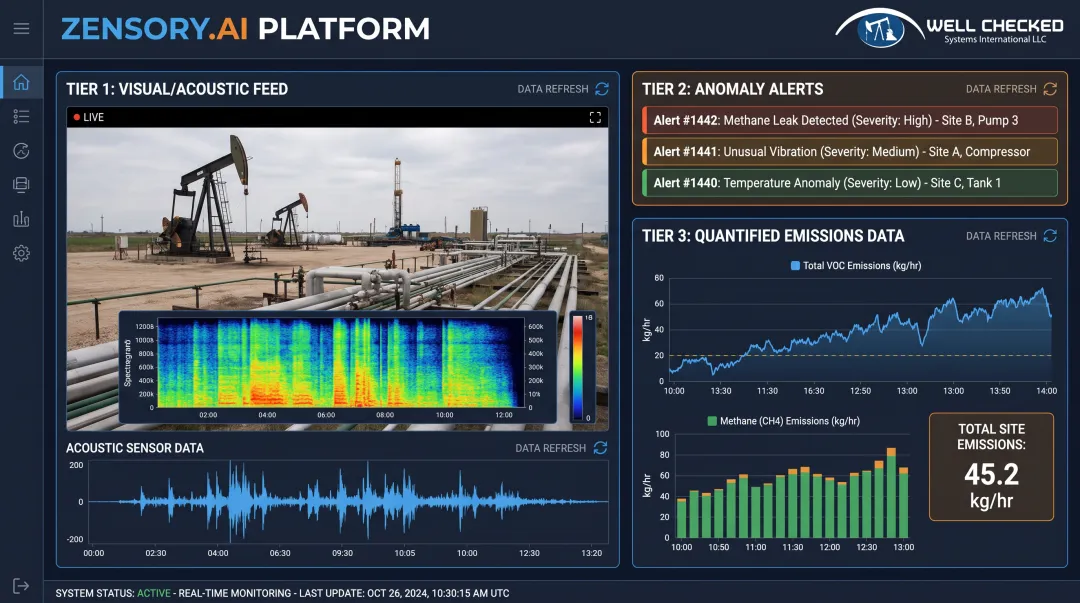Click the TIER 2: ANOMALY ALERTS heading
Viewport: 1080px width, 603px height.
click(x=733, y=89)
